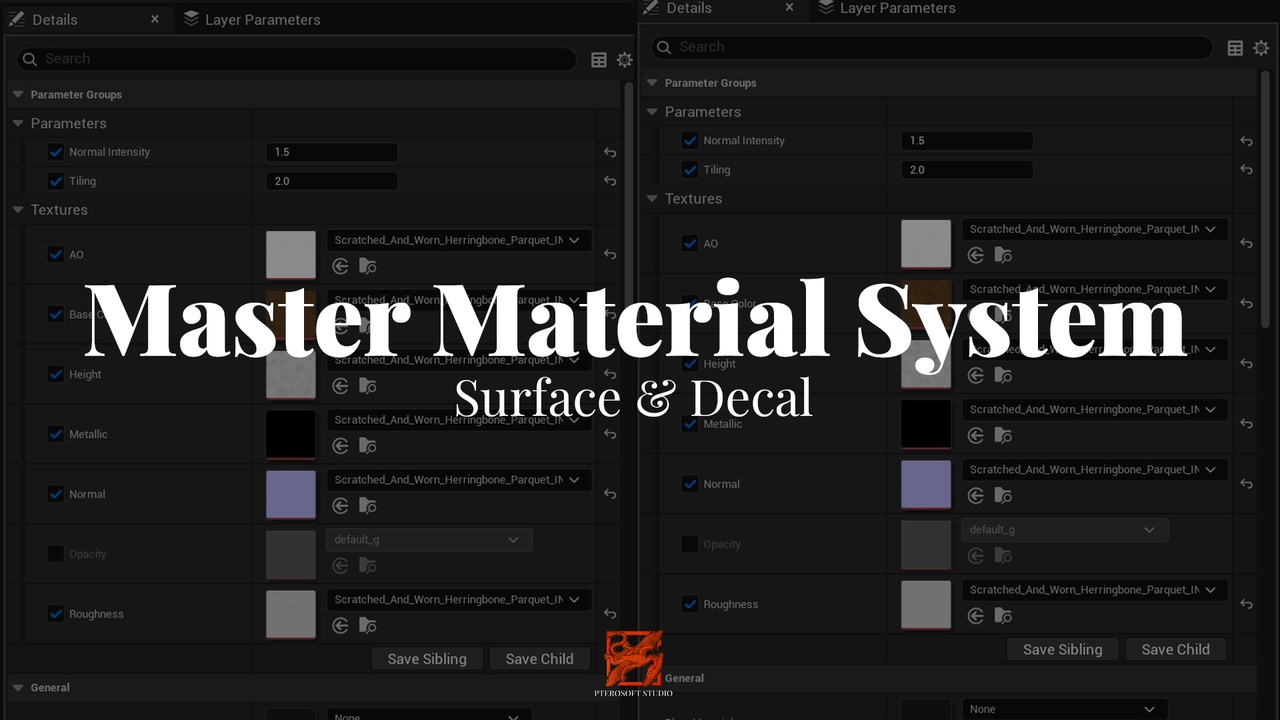Click Roughness browse-to-asset icon in left panel
The width and height of the screenshot is (1280, 720).
pos(368,626)
